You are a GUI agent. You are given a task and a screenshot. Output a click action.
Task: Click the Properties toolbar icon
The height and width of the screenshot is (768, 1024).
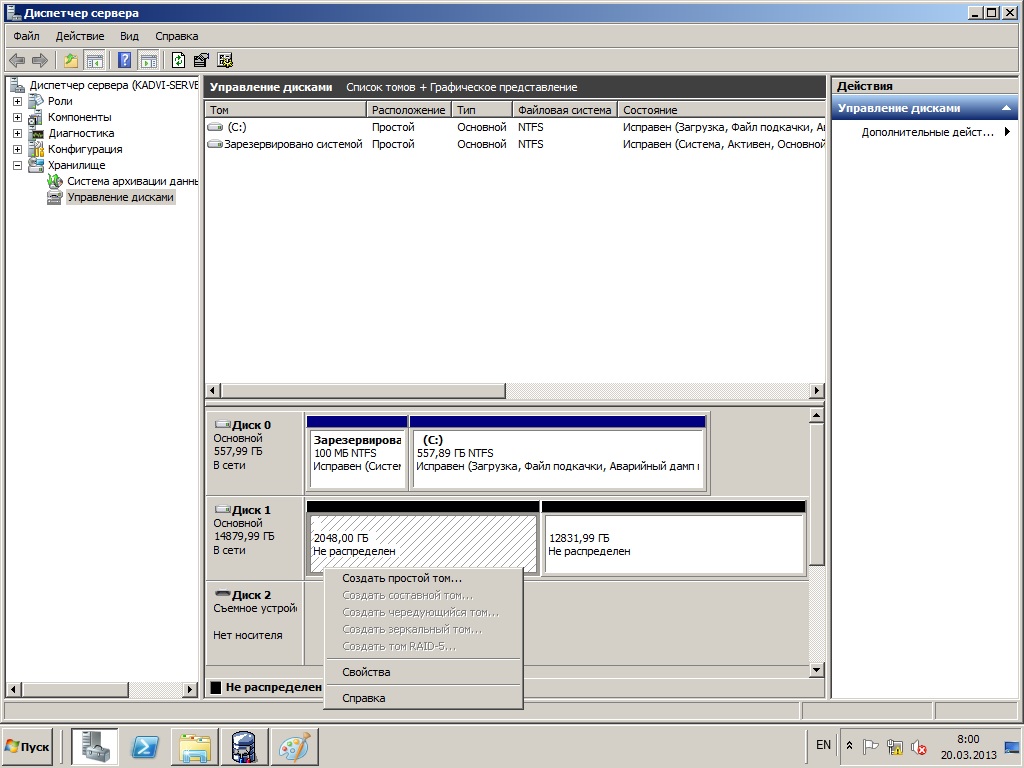(x=201, y=61)
